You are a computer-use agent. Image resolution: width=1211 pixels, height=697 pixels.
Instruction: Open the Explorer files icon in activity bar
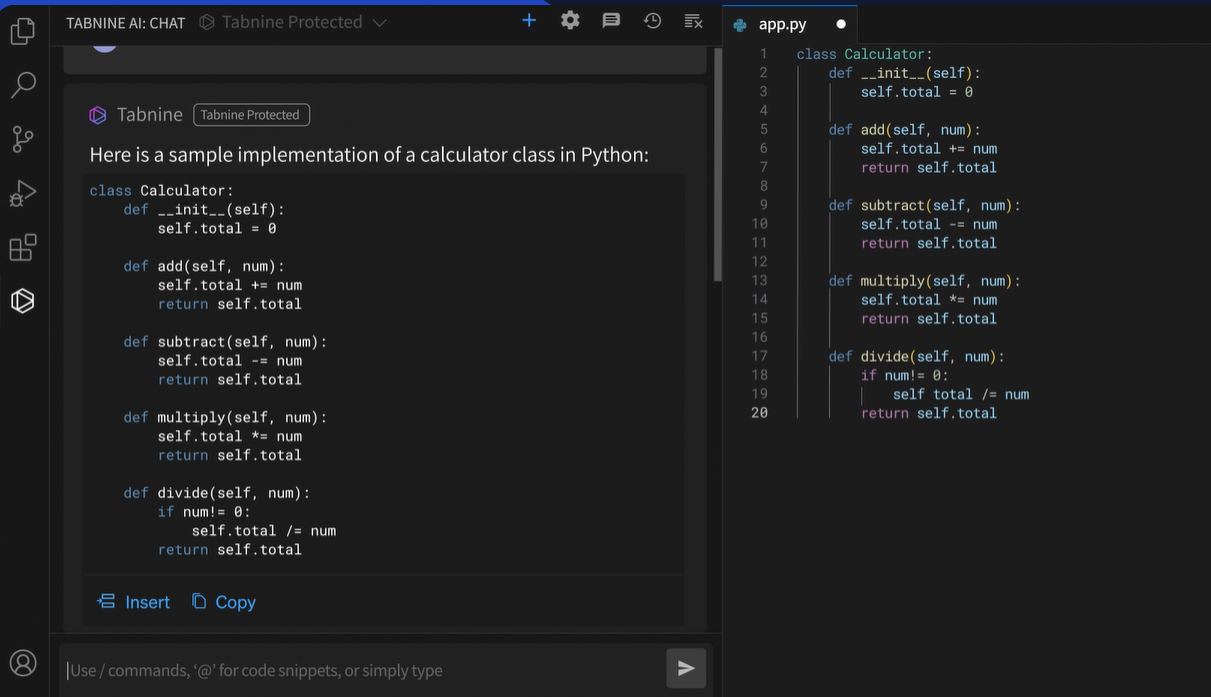22,31
